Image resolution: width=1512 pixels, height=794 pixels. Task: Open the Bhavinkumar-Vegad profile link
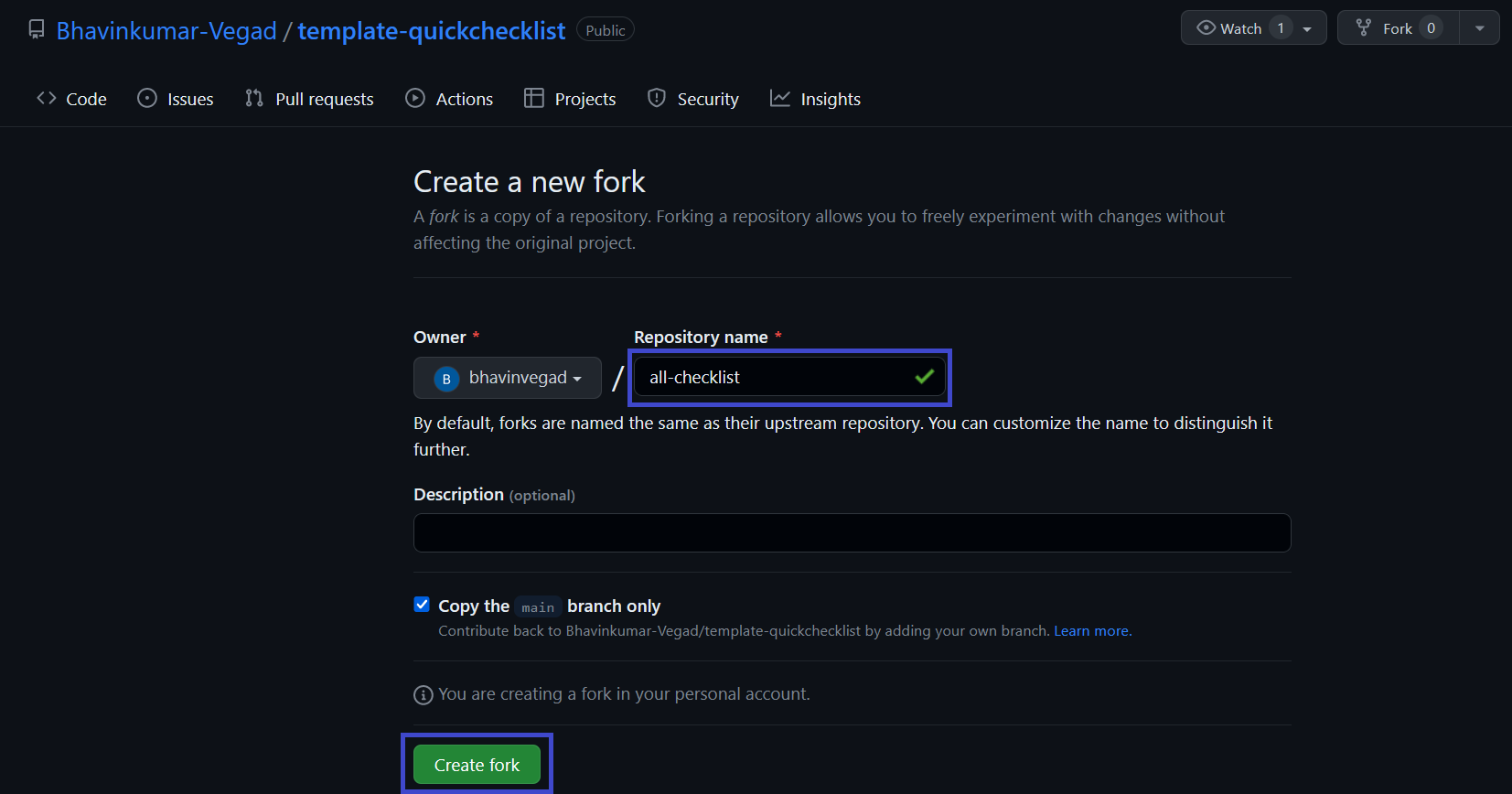166,30
